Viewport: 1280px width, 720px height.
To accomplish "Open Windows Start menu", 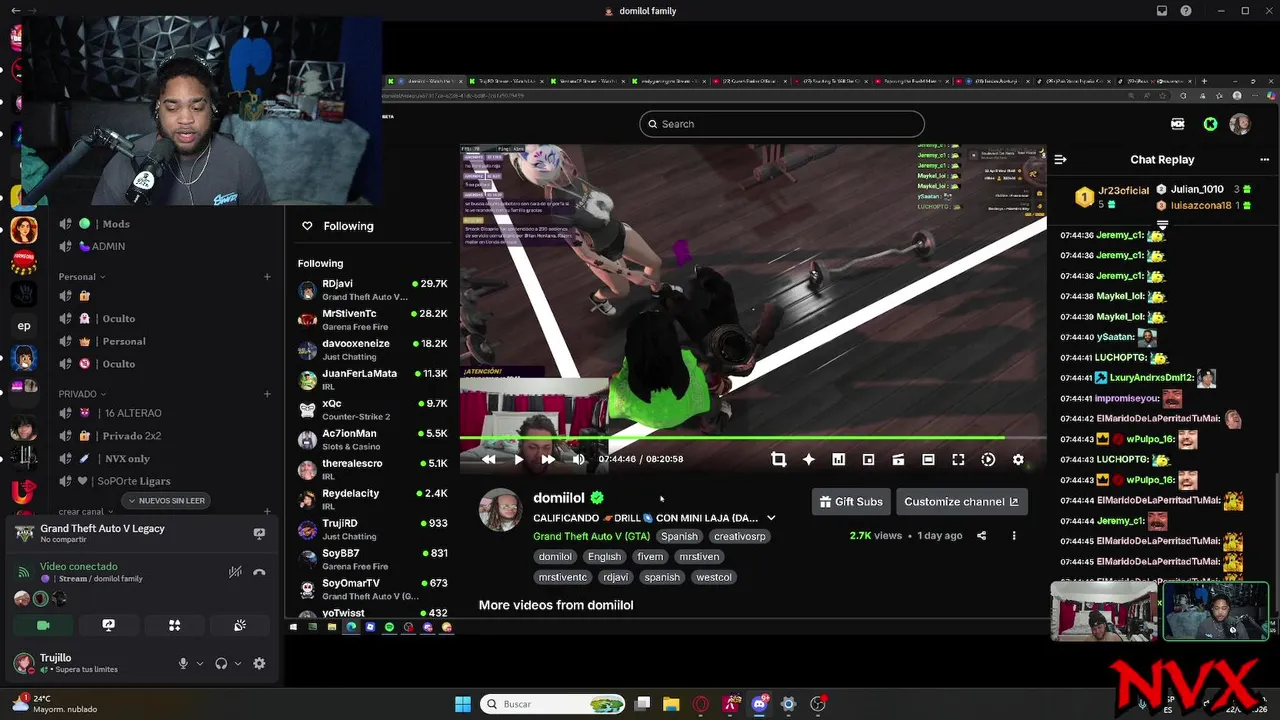I will point(463,704).
